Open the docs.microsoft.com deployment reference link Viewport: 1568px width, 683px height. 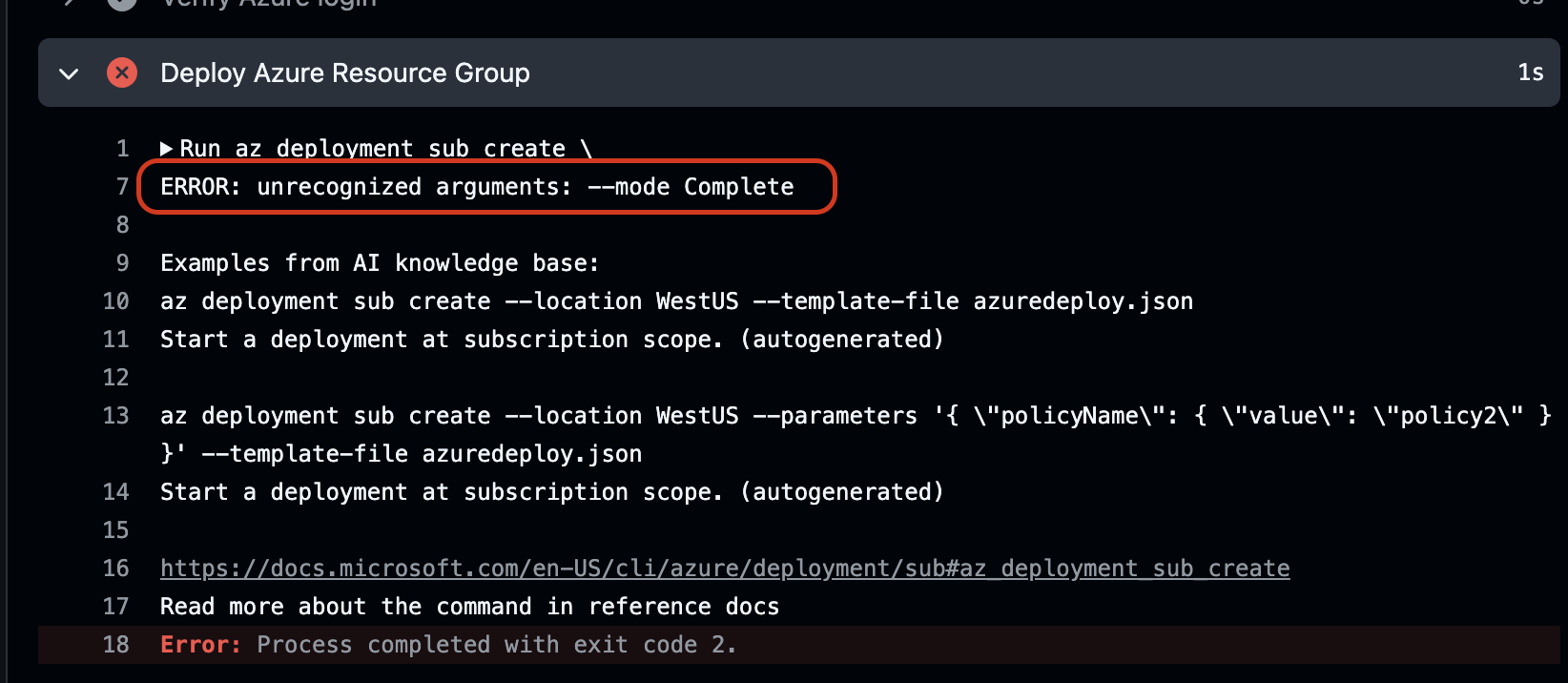[x=724, y=569]
